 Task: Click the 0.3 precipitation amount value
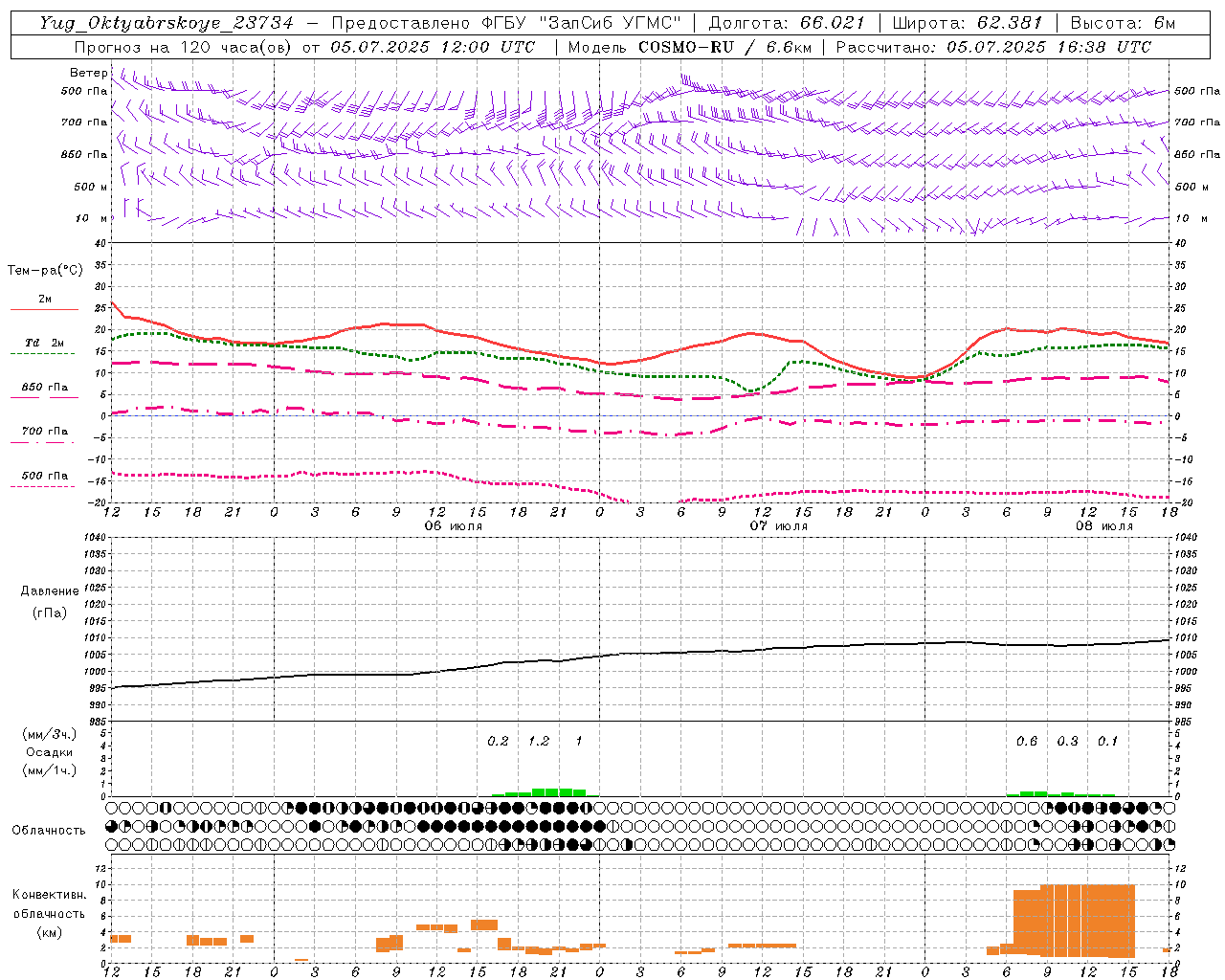(1067, 742)
